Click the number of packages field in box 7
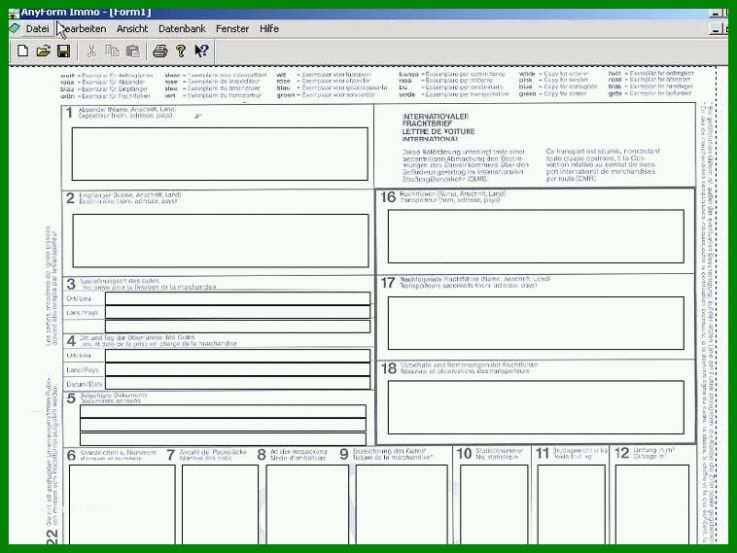Image resolution: width=737 pixels, height=553 pixels. pos(220,505)
